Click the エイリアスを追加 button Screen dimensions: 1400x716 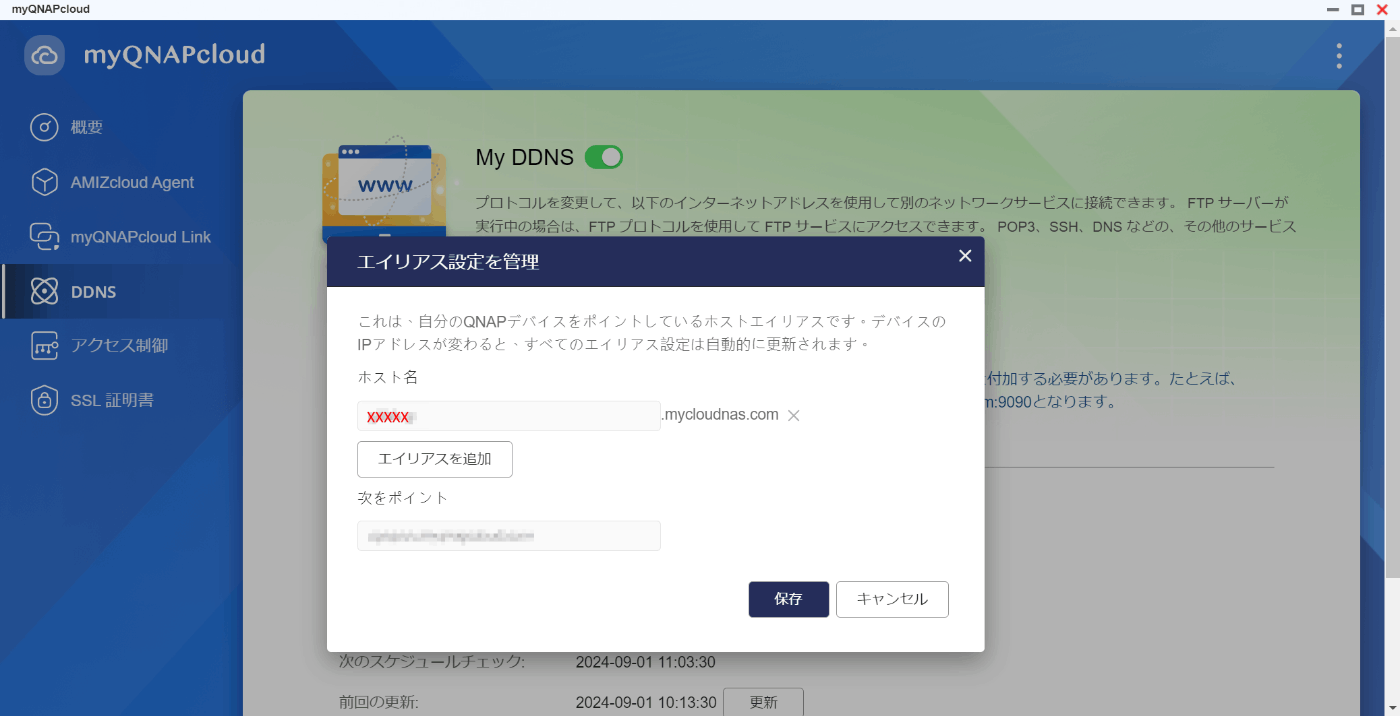pyautogui.click(x=435, y=459)
